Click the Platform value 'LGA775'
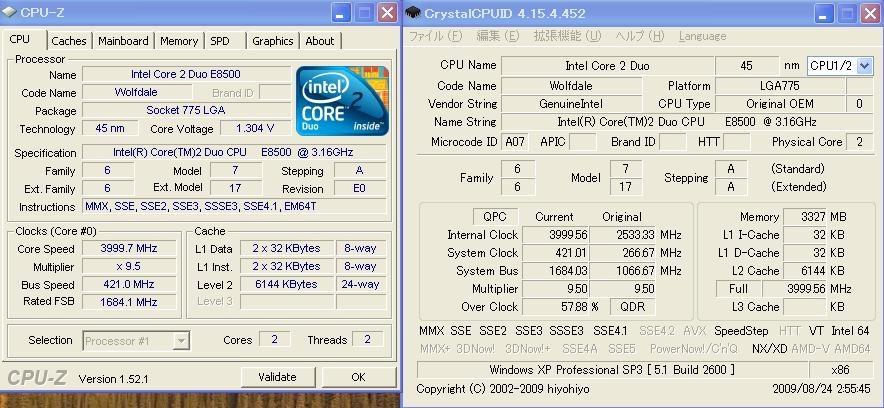884x408 pixels. click(x=780, y=86)
